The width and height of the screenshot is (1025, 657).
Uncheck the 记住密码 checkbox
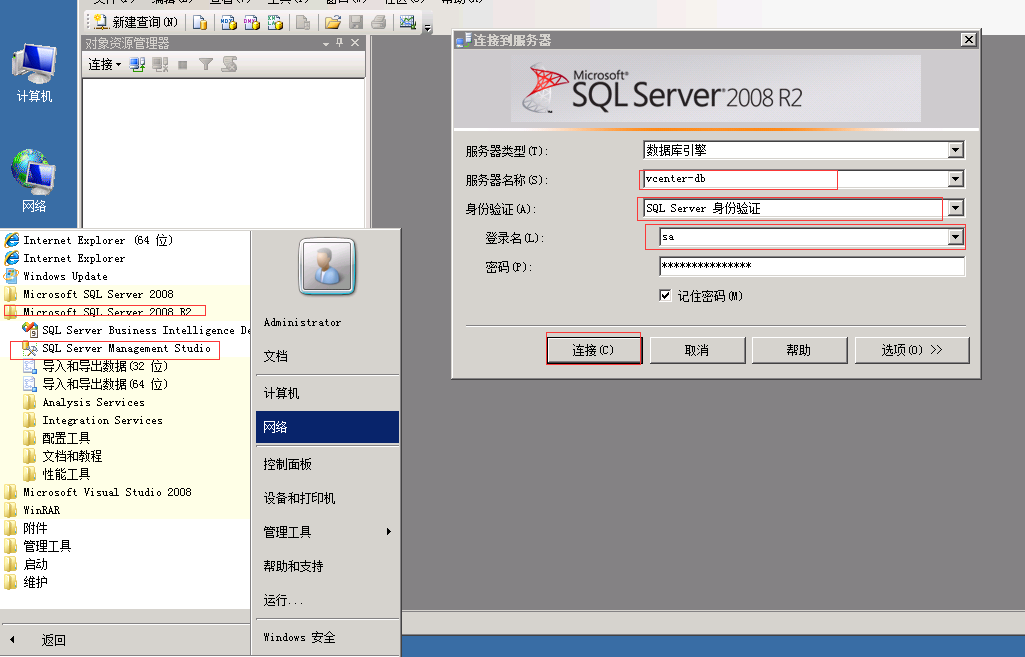point(665,295)
